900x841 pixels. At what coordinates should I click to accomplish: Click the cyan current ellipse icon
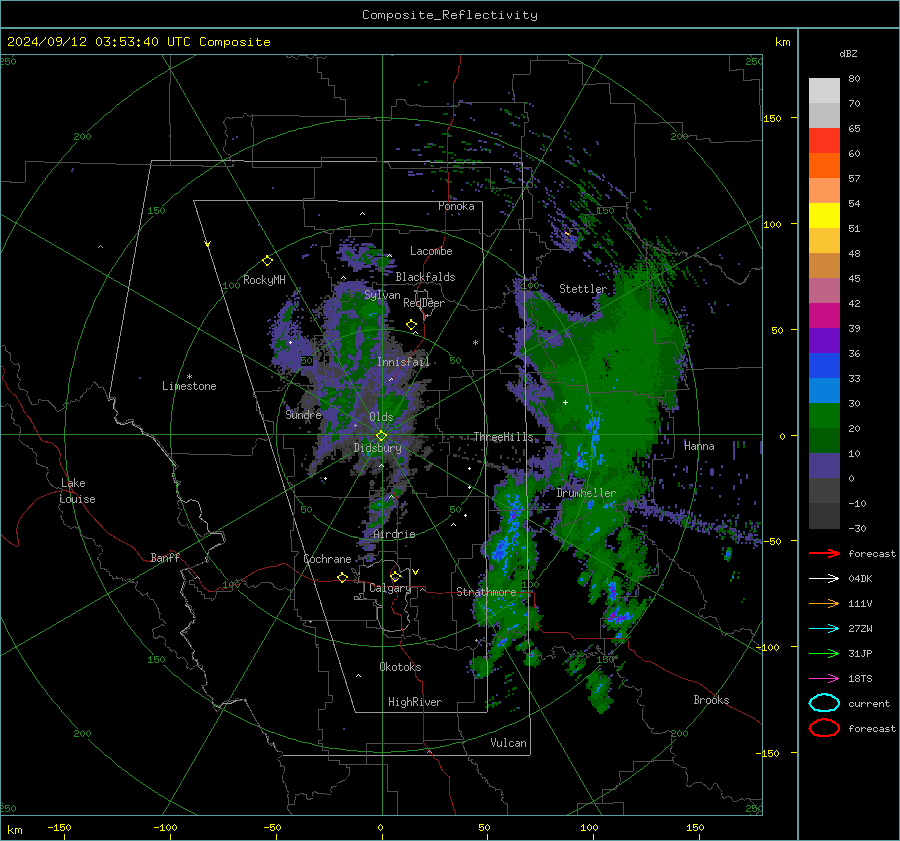[x=824, y=703]
